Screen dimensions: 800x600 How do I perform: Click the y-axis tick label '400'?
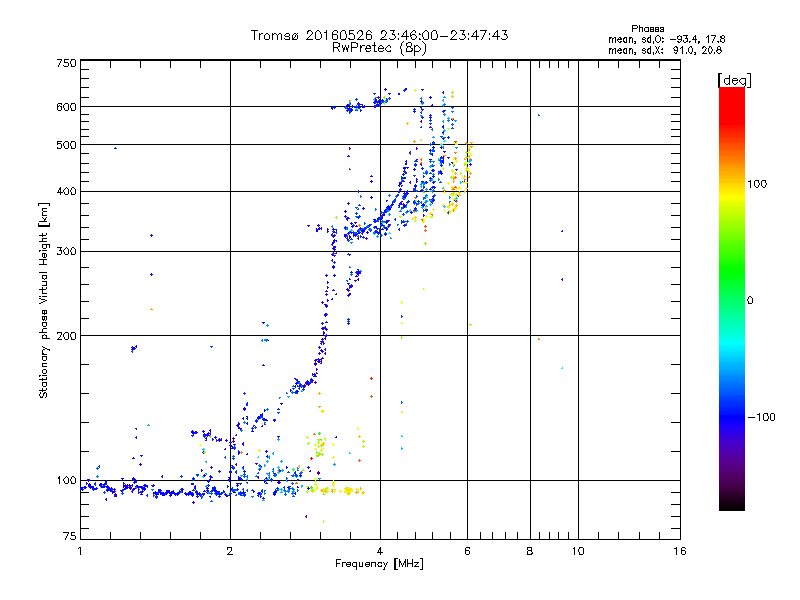tap(66, 192)
